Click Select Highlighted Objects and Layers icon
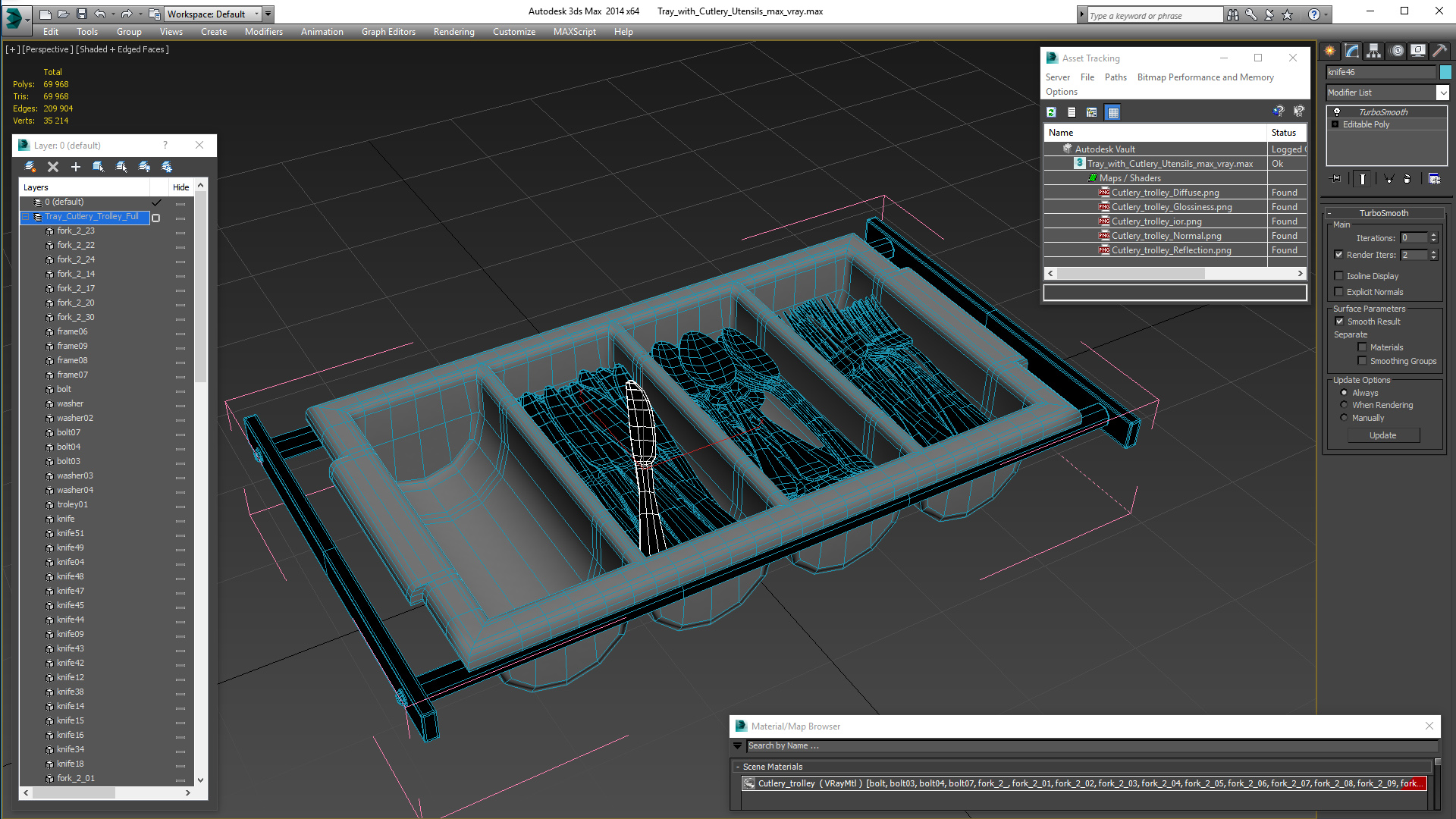Screen dimensions: 1456x819 pyautogui.click(x=99, y=167)
